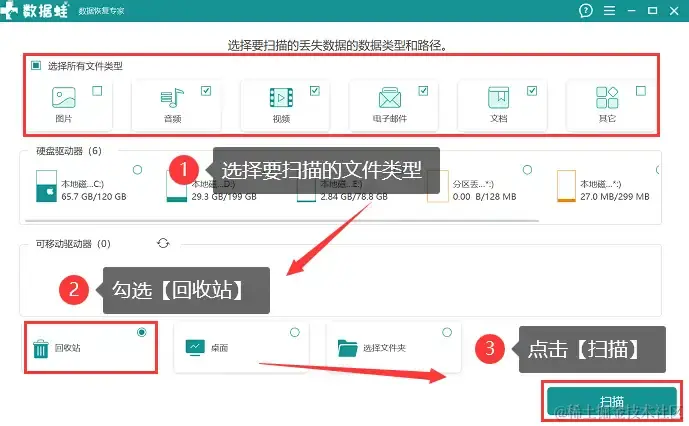Click the 桌面 monitor icon
This screenshot has height=426, width=689.
[x=195, y=348]
